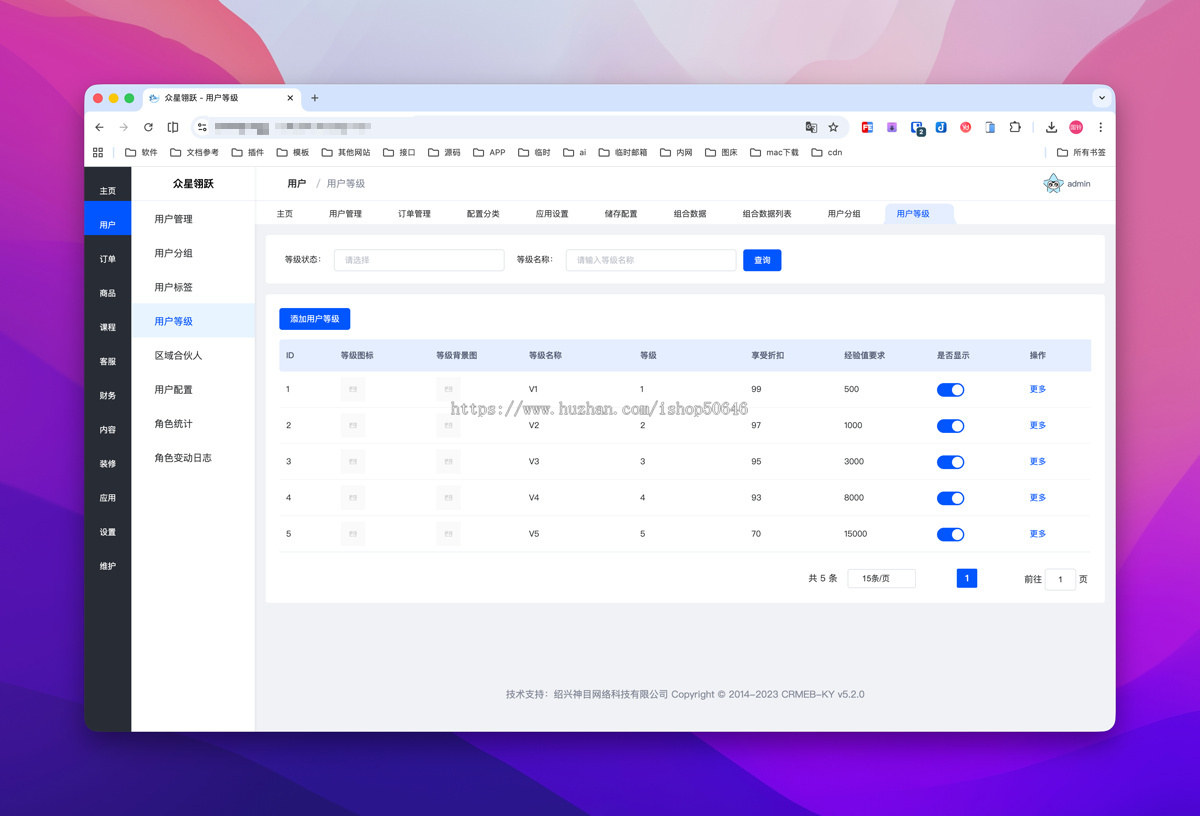This screenshot has height=816, width=1200.
Task: Open 更多 actions for V3 row
Action: point(1038,461)
